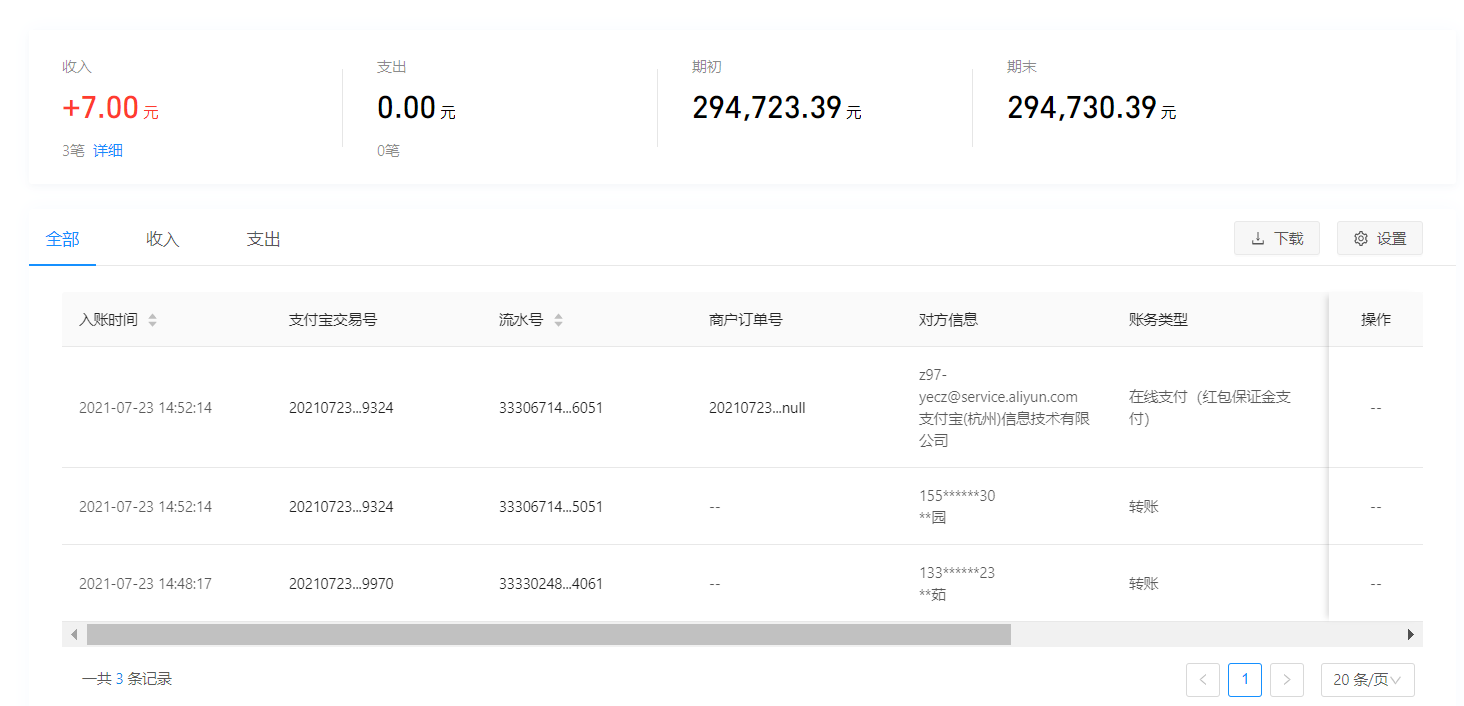Switch to the 收入 tab
Image resolution: width=1464 pixels, height=706 pixels.
pos(162,239)
